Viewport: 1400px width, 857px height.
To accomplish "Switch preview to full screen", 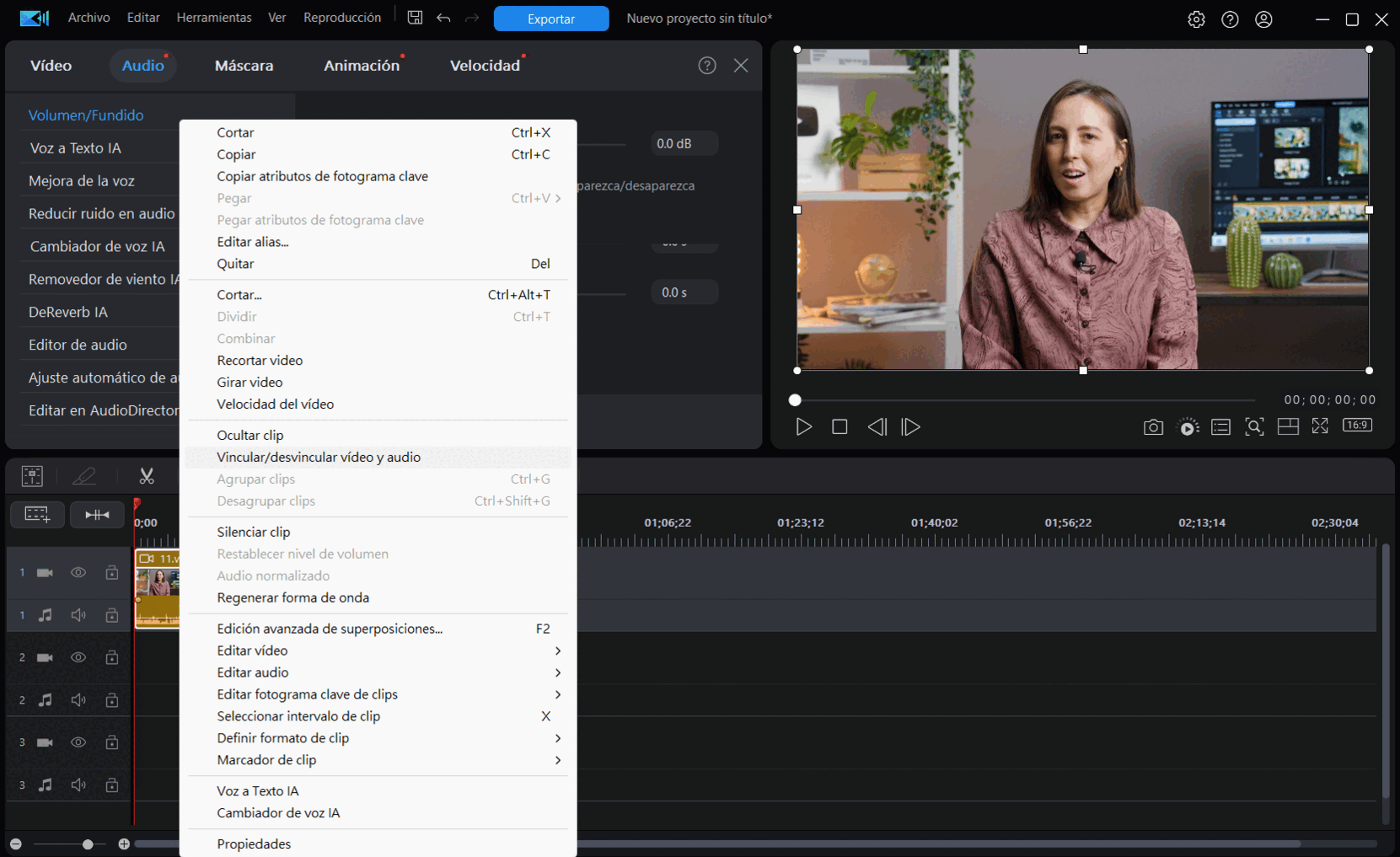I will 1320,426.
